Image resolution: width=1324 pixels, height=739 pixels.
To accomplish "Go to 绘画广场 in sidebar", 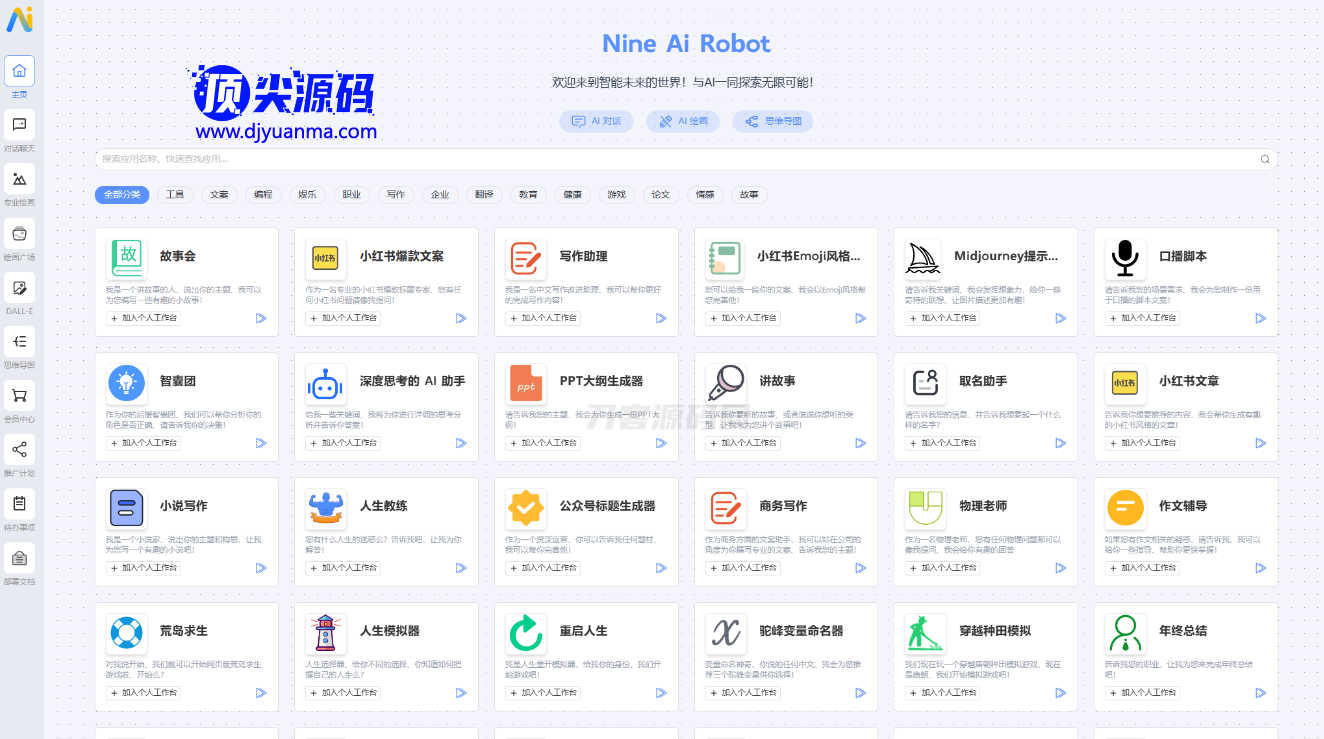I will click(x=19, y=234).
